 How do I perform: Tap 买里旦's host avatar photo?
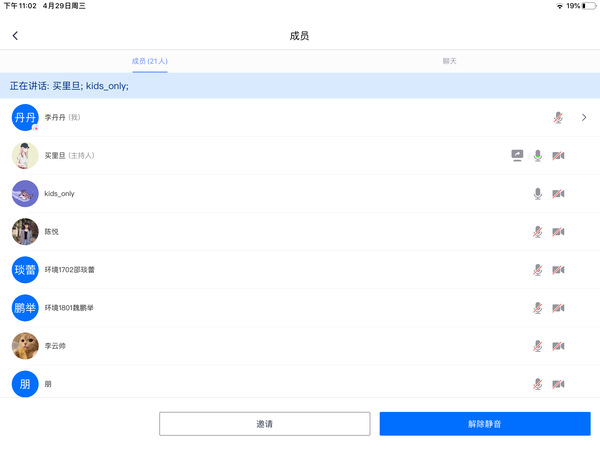click(25, 155)
